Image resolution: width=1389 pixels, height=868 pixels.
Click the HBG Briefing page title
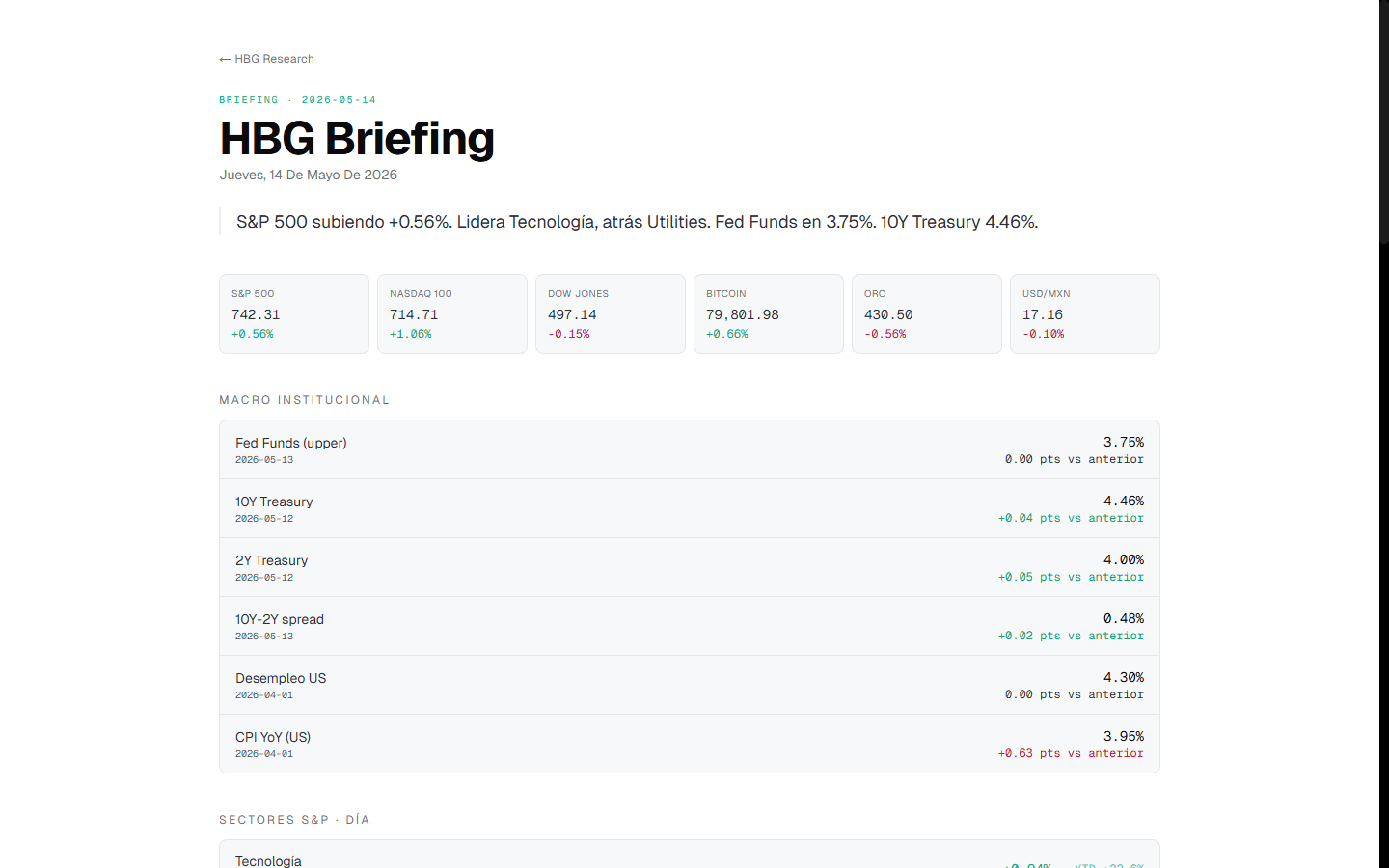click(x=357, y=138)
